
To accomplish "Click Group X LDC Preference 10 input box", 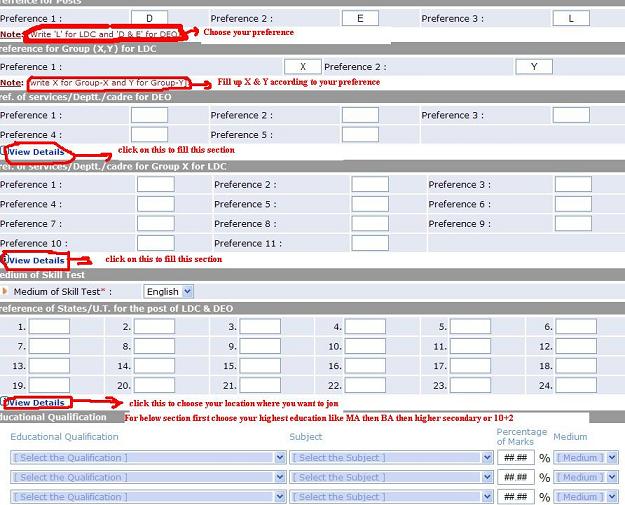I will [156, 243].
